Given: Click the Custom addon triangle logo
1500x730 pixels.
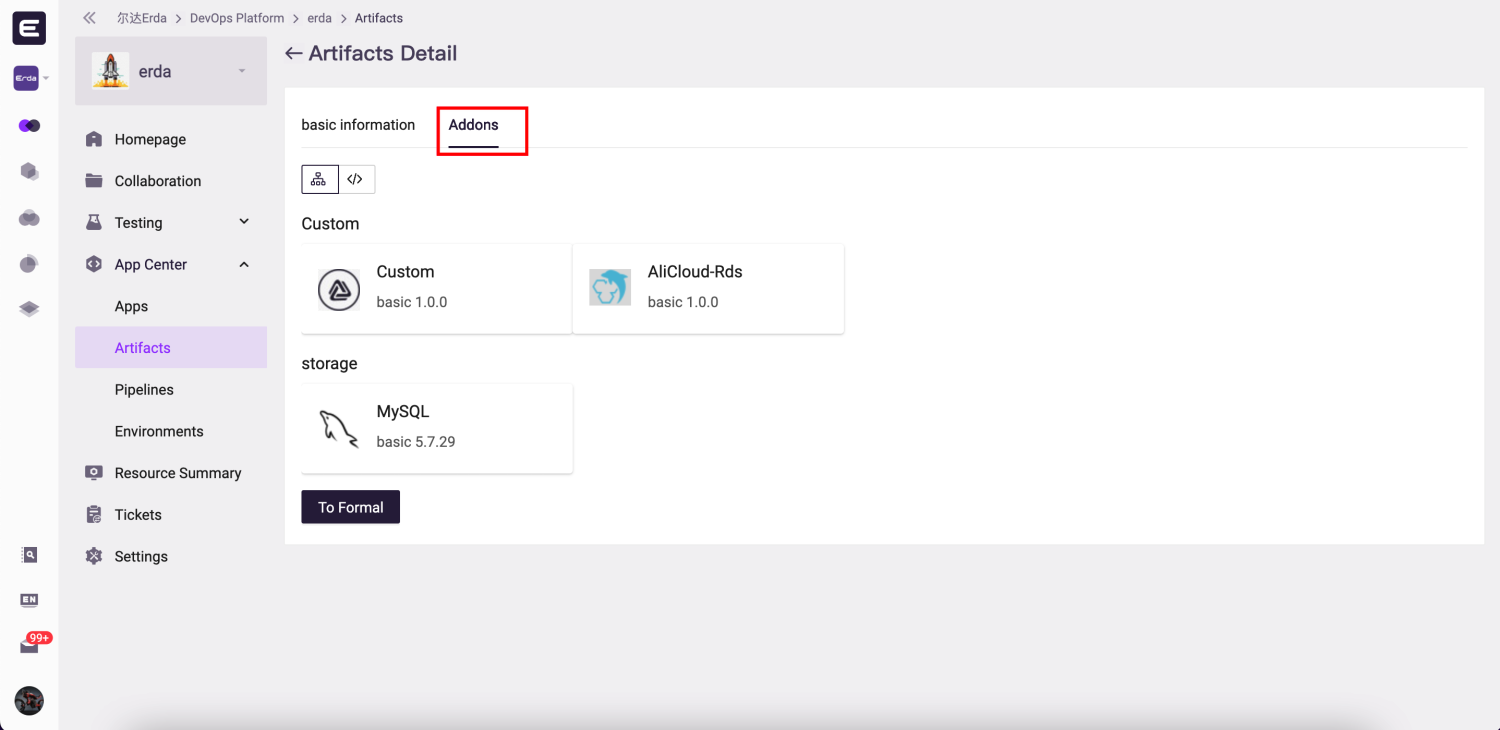Looking at the screenshot, I should [339, 290].
